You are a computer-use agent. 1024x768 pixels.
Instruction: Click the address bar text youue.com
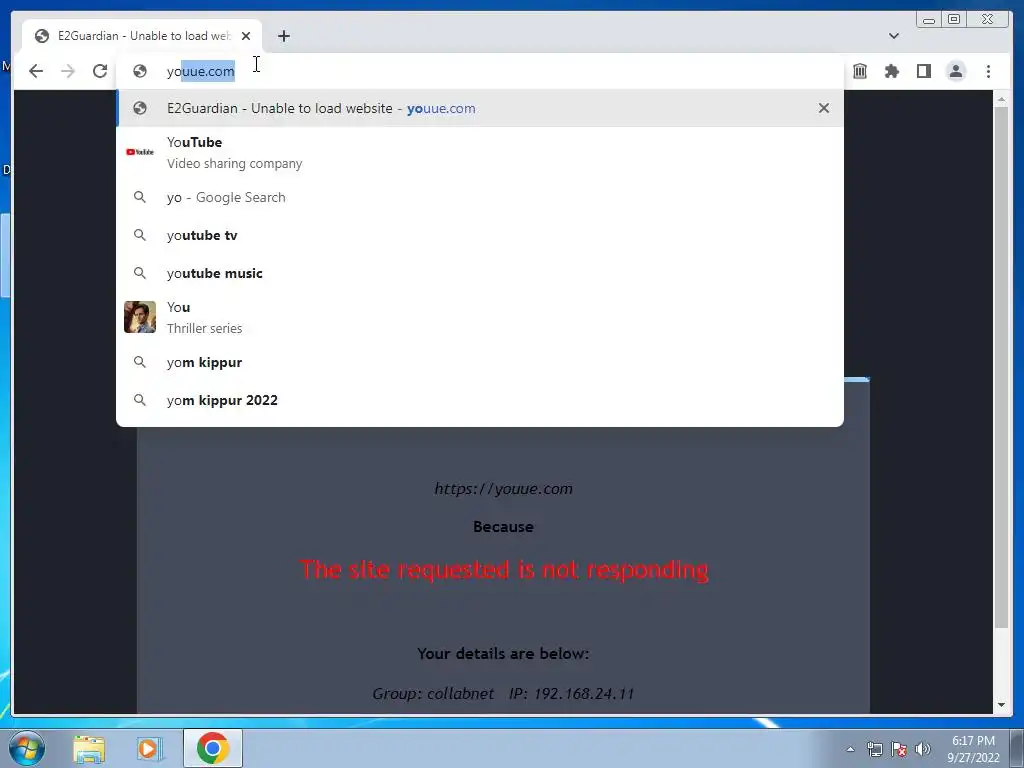pos(200,71)
